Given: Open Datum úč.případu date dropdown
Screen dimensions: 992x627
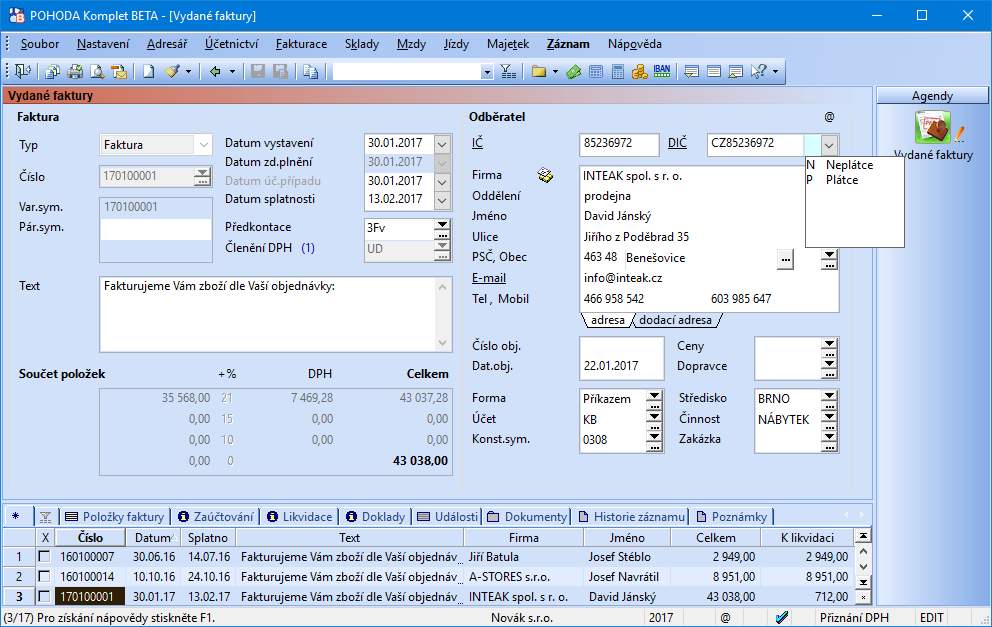Looking at the screenshot, I should coord(442,182).
